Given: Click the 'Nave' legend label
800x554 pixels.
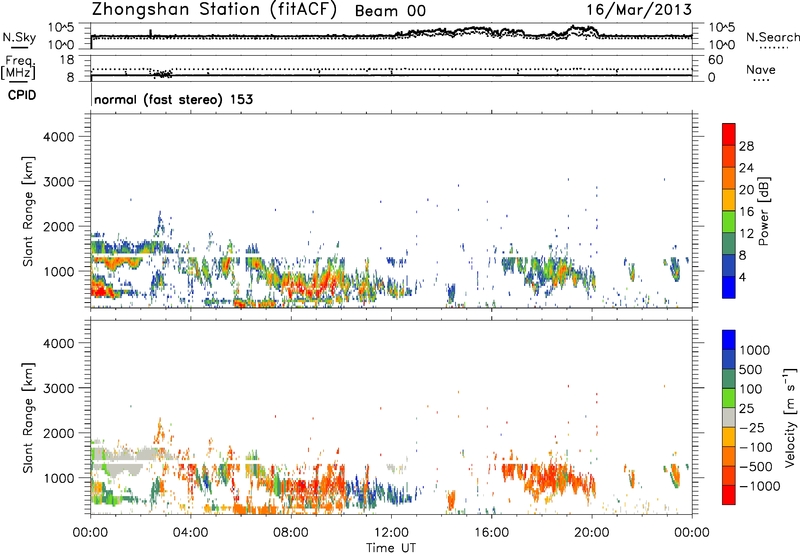Looking at the screenshot, I should tap(760, 70).
